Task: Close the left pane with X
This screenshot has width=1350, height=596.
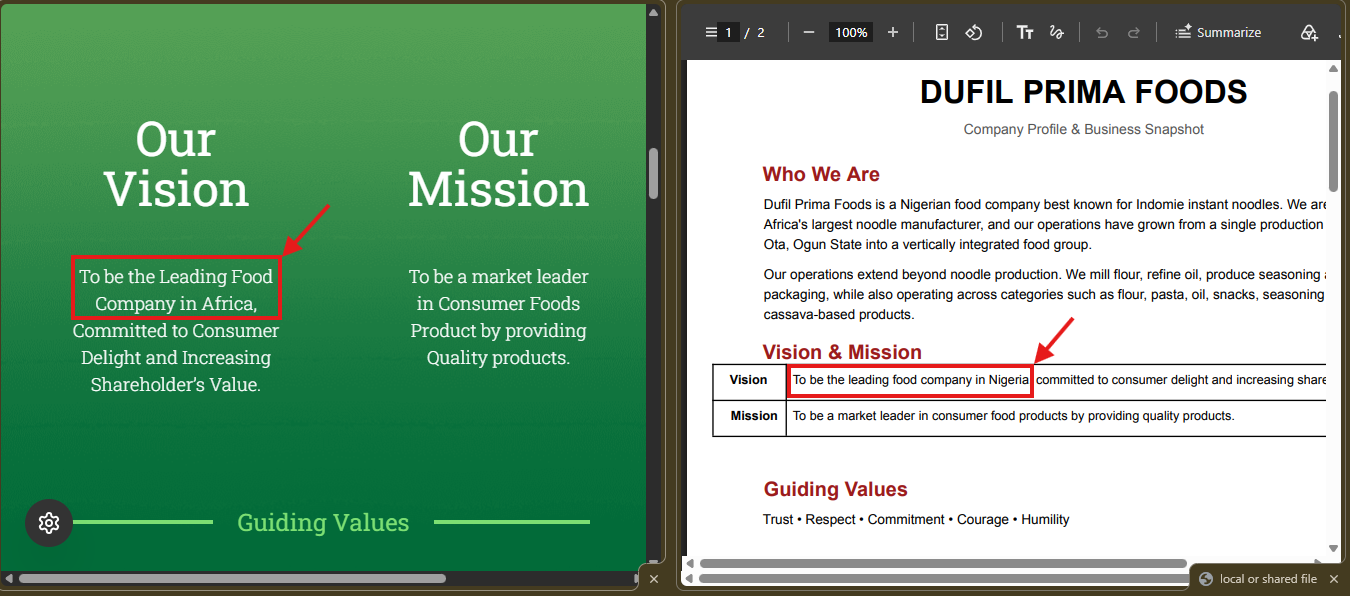Action: tap(654, 579)
